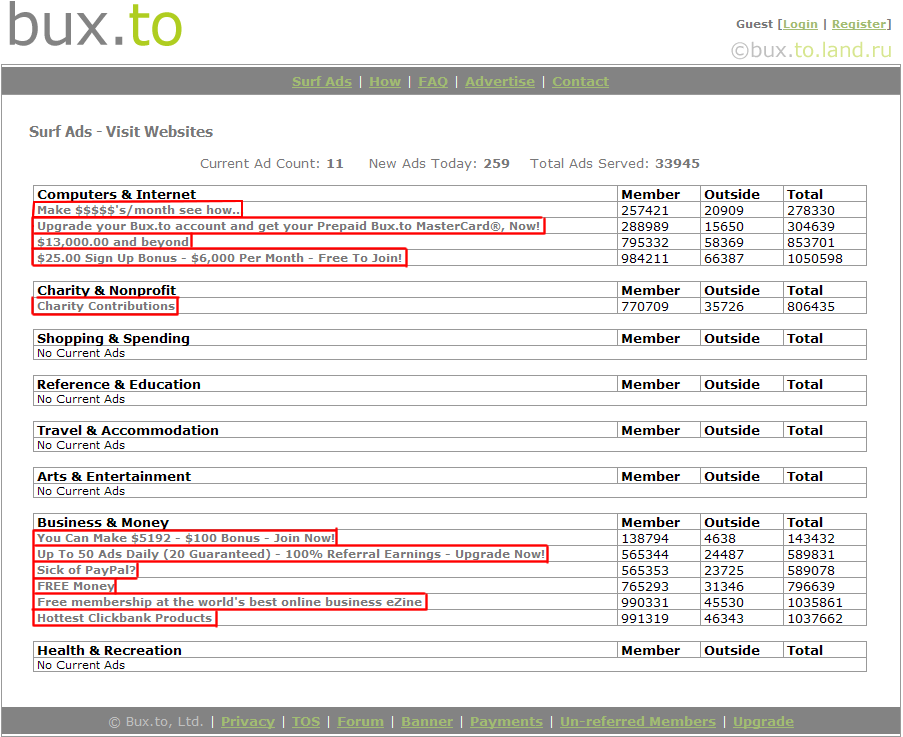The image size is (903, 737).
Task: Open the Contact page
Action: click(x=580, y=82)
